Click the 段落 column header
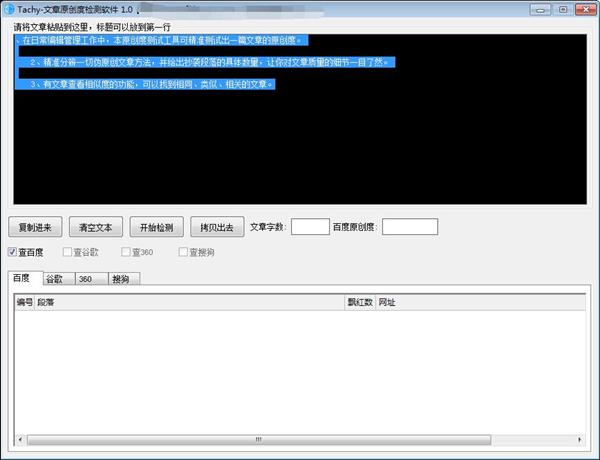Screen dimensions: 600x460 [190, 302]
